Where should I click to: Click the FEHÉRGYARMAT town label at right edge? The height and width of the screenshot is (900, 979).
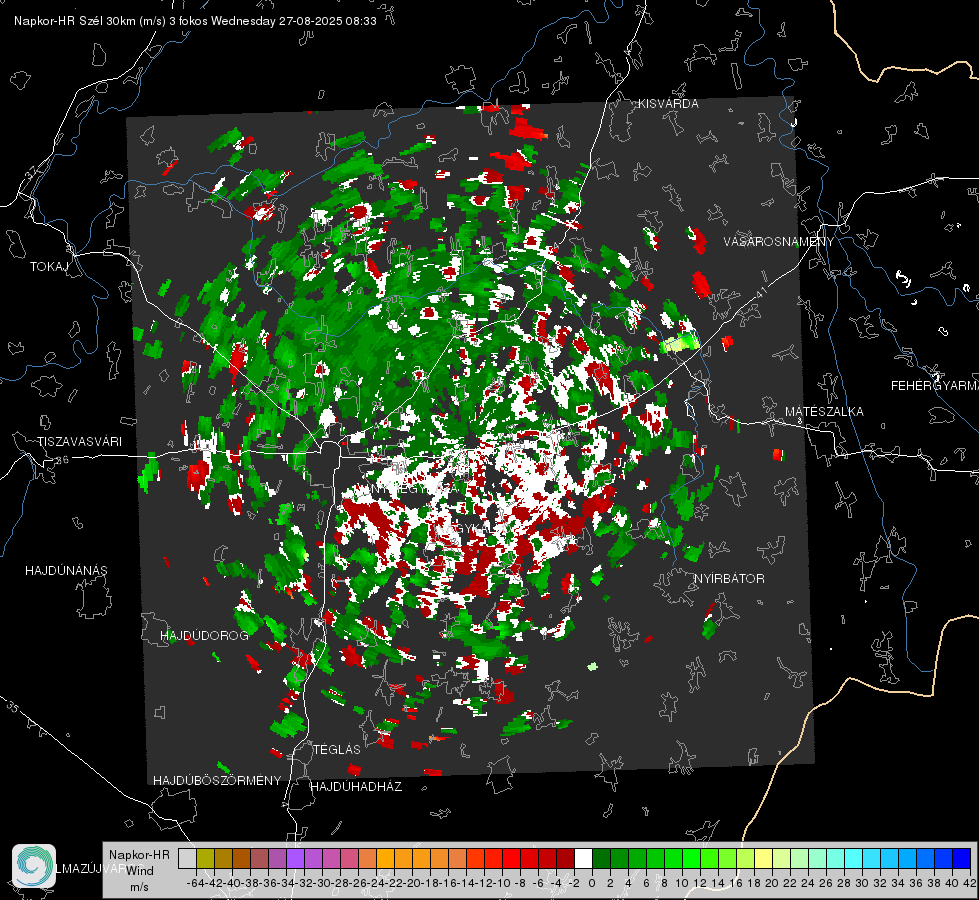pyautogui.click(x=934, y=386)
